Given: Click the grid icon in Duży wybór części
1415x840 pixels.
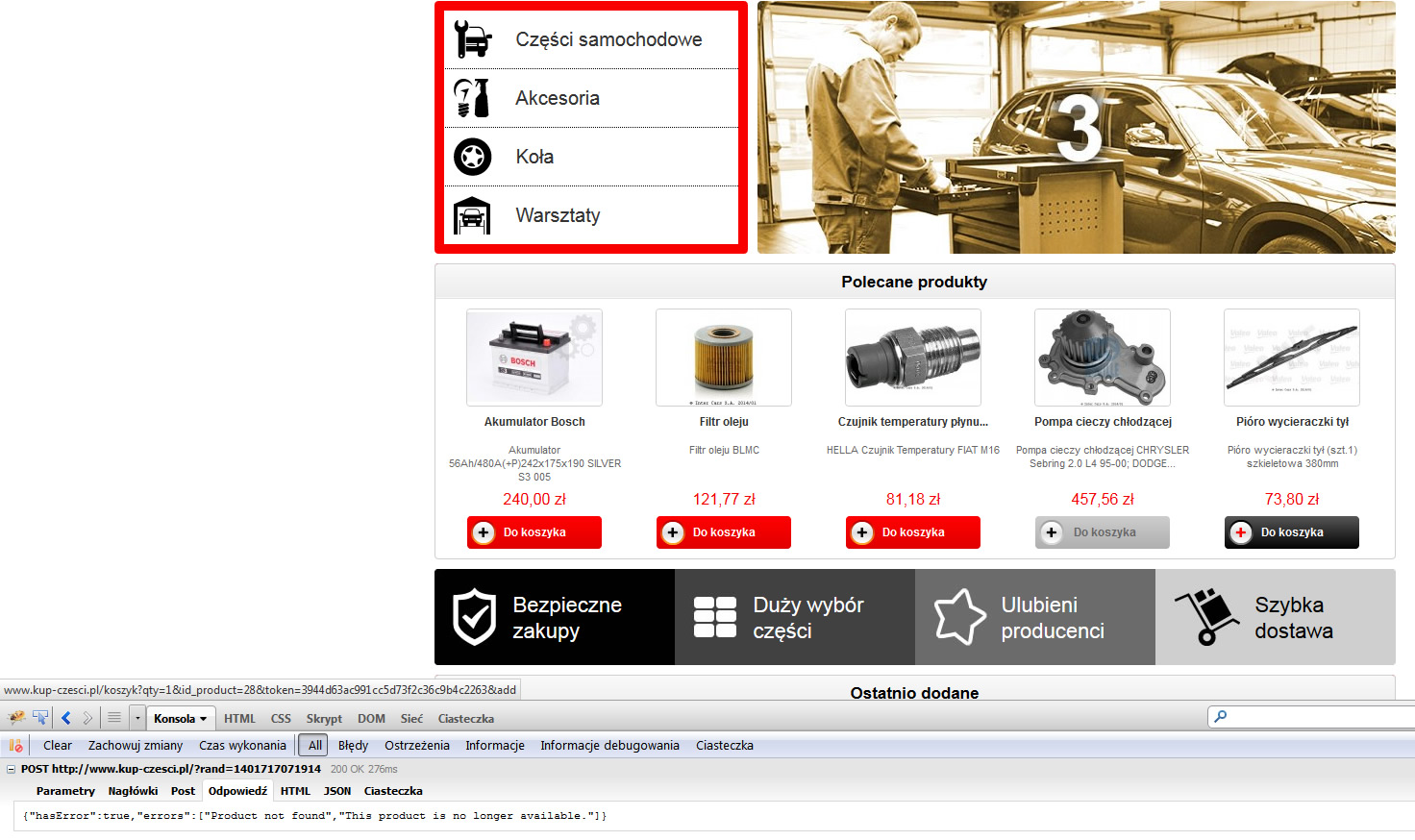Looking at the screenshot, I should [715, 617].
